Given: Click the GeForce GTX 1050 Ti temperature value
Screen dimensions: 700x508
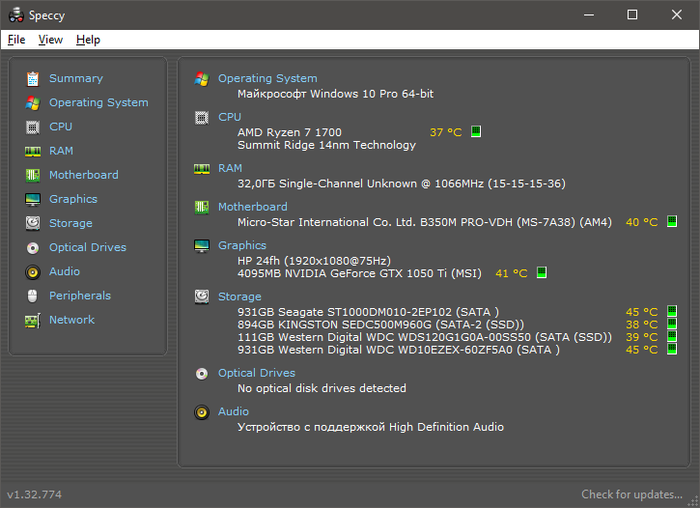Looking at the screenshot, I should pyautogui.click(x=511, y=273).
